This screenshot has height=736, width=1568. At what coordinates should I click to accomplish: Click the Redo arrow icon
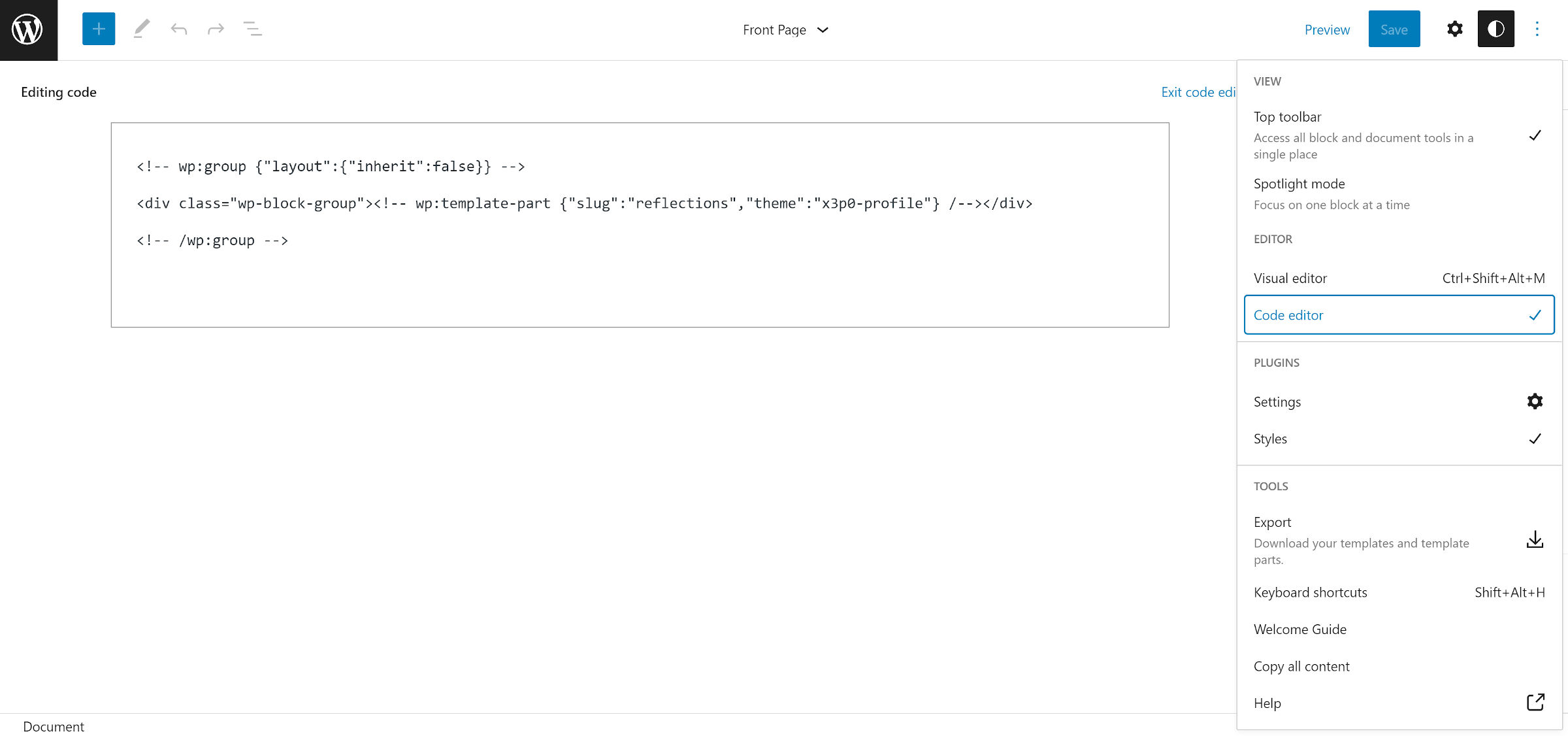point(216,29)
